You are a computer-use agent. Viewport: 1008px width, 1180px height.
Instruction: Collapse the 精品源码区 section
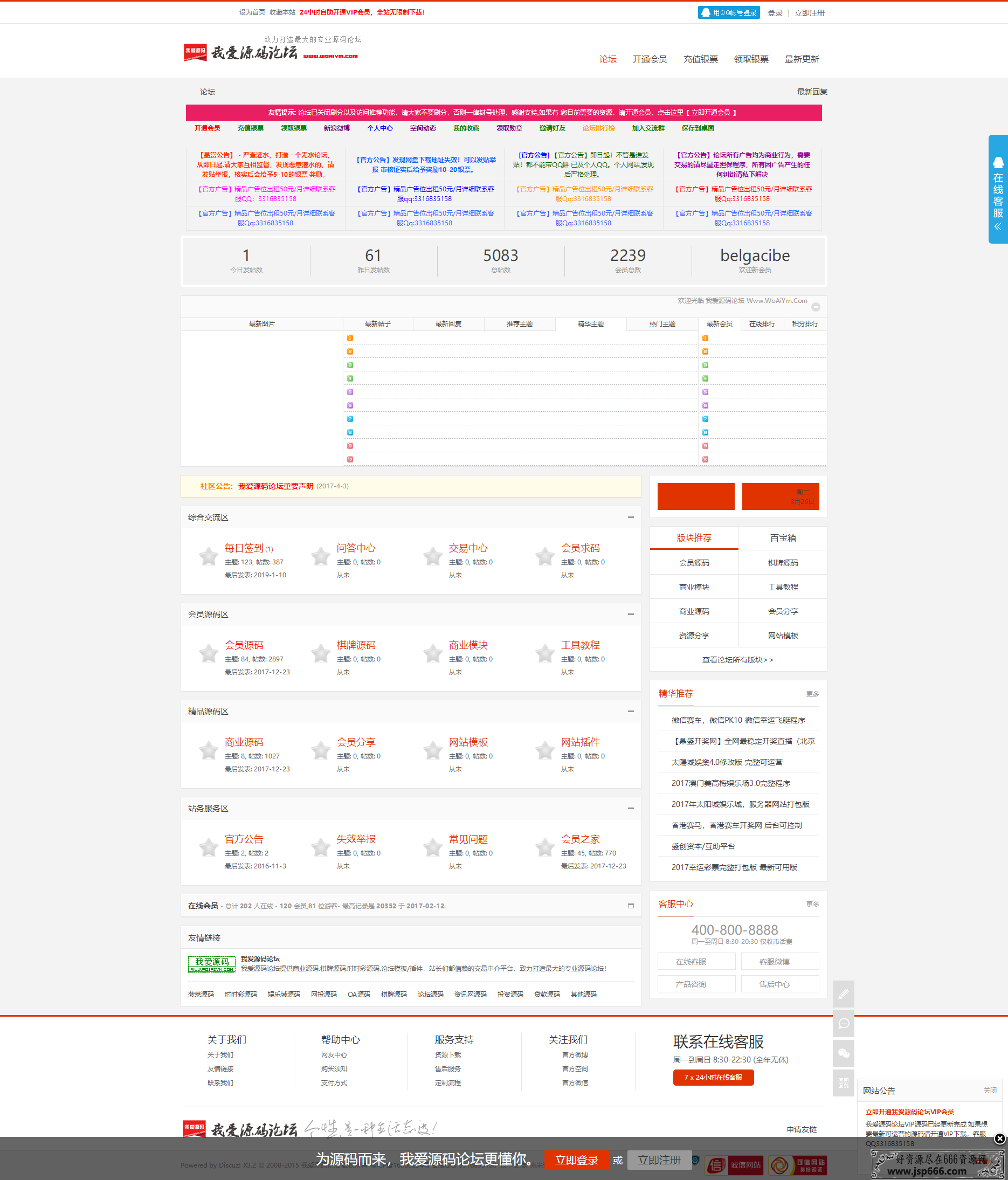tap(631, 710)
